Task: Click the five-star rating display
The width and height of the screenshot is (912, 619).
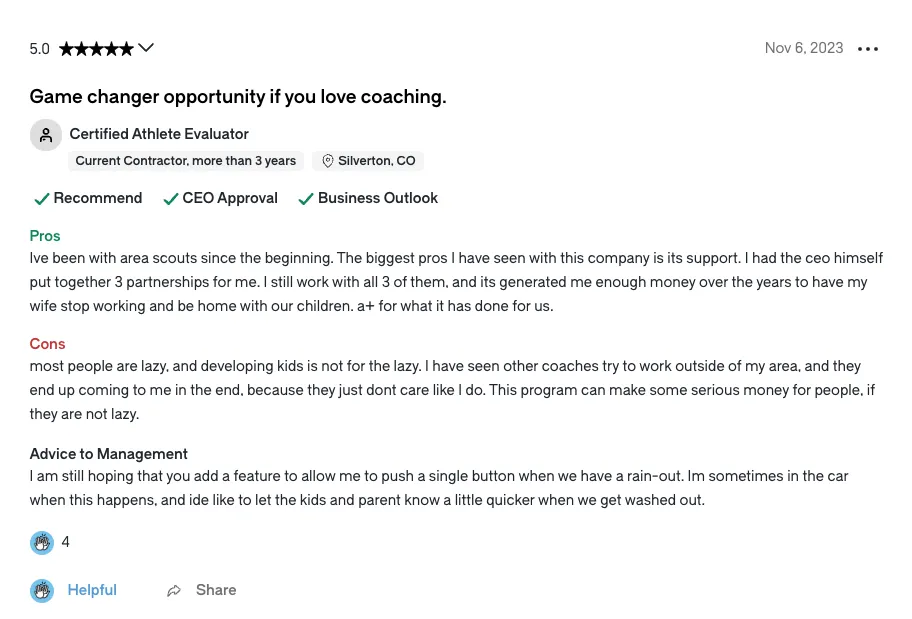Action: [97, 49]
